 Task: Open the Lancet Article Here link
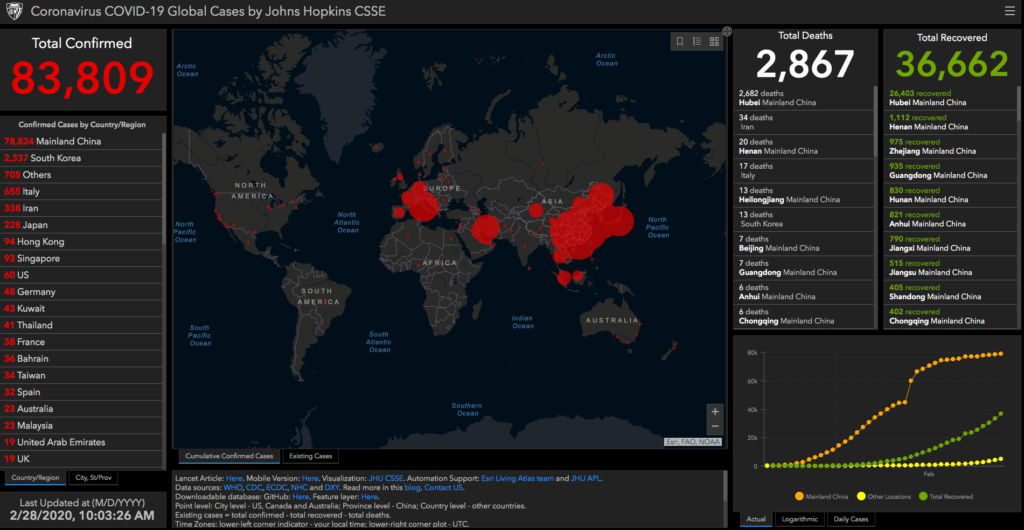coord(234,478)
